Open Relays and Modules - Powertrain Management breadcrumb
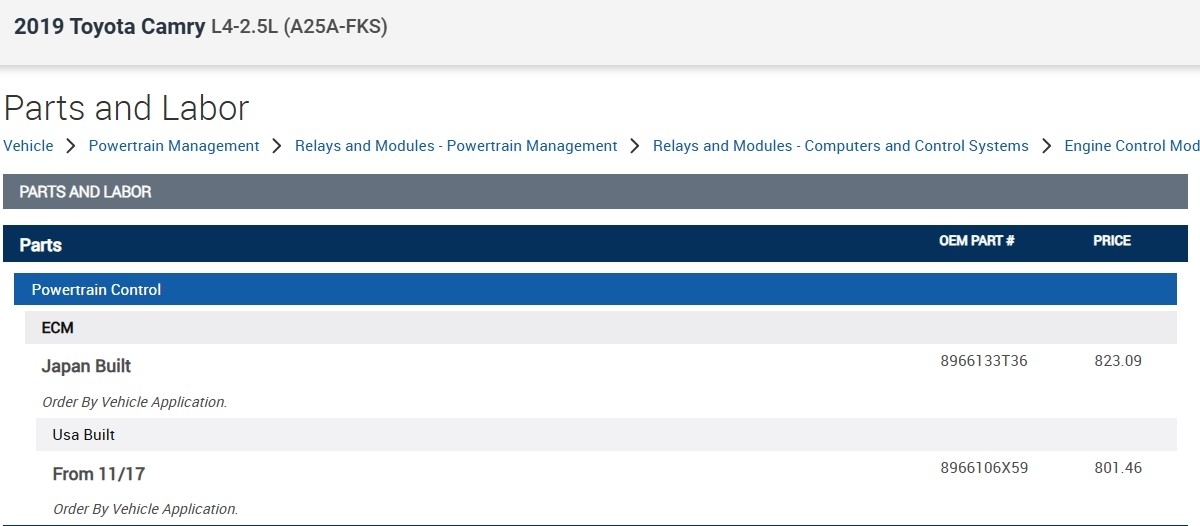 point(456,146)
